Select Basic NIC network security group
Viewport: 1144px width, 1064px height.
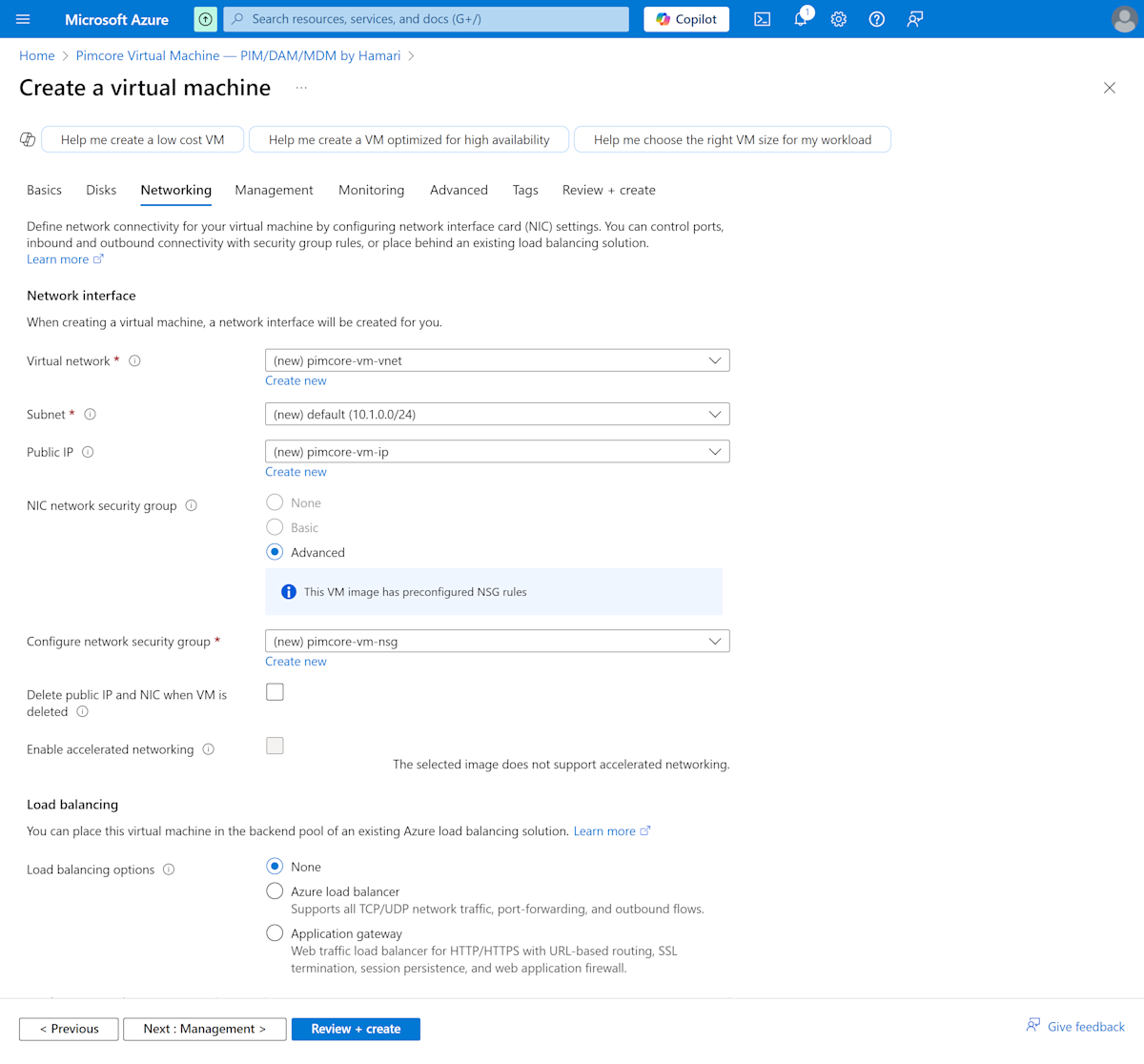pyautogui.click(x=275, y=527)
